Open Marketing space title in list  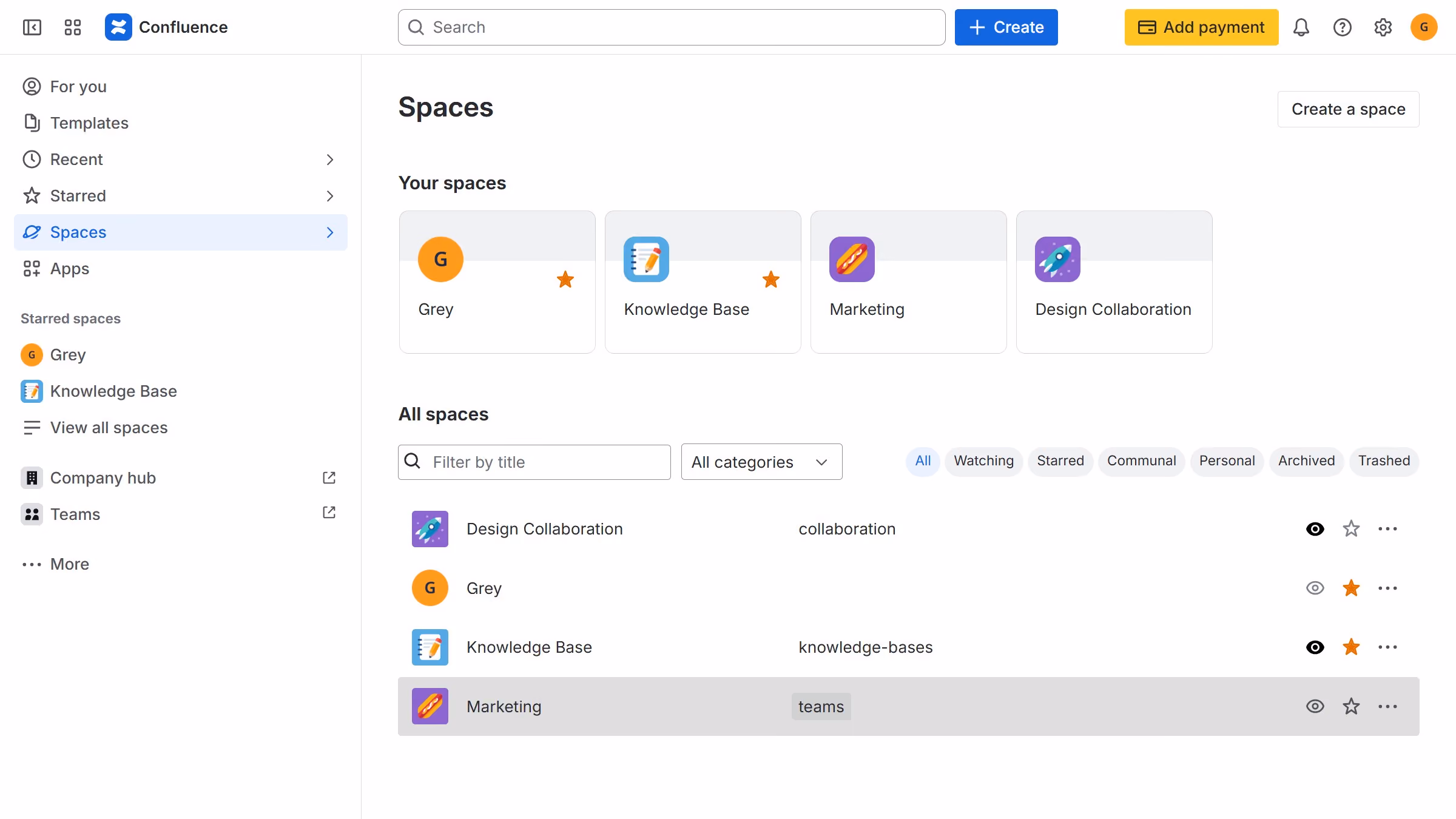coord(504,707)
